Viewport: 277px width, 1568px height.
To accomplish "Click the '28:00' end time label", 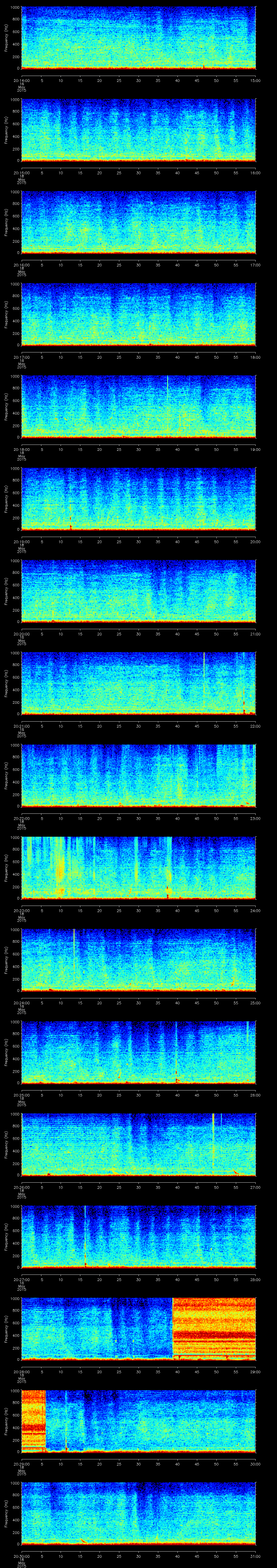I will click(x=255, y=1279).
